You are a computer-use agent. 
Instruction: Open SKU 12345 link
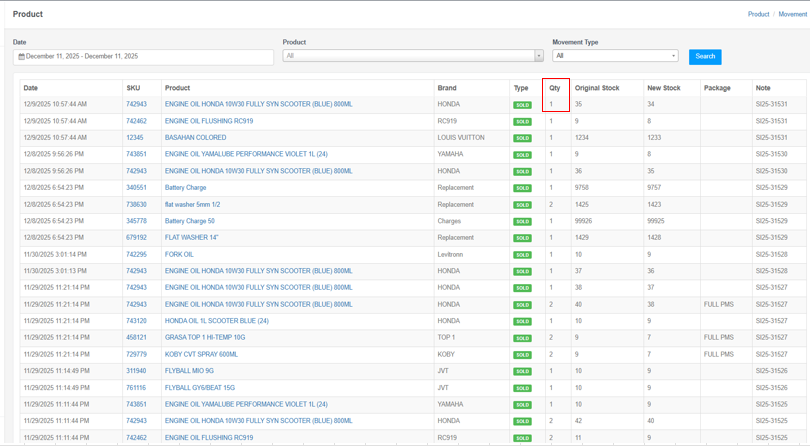click(134, 138)
